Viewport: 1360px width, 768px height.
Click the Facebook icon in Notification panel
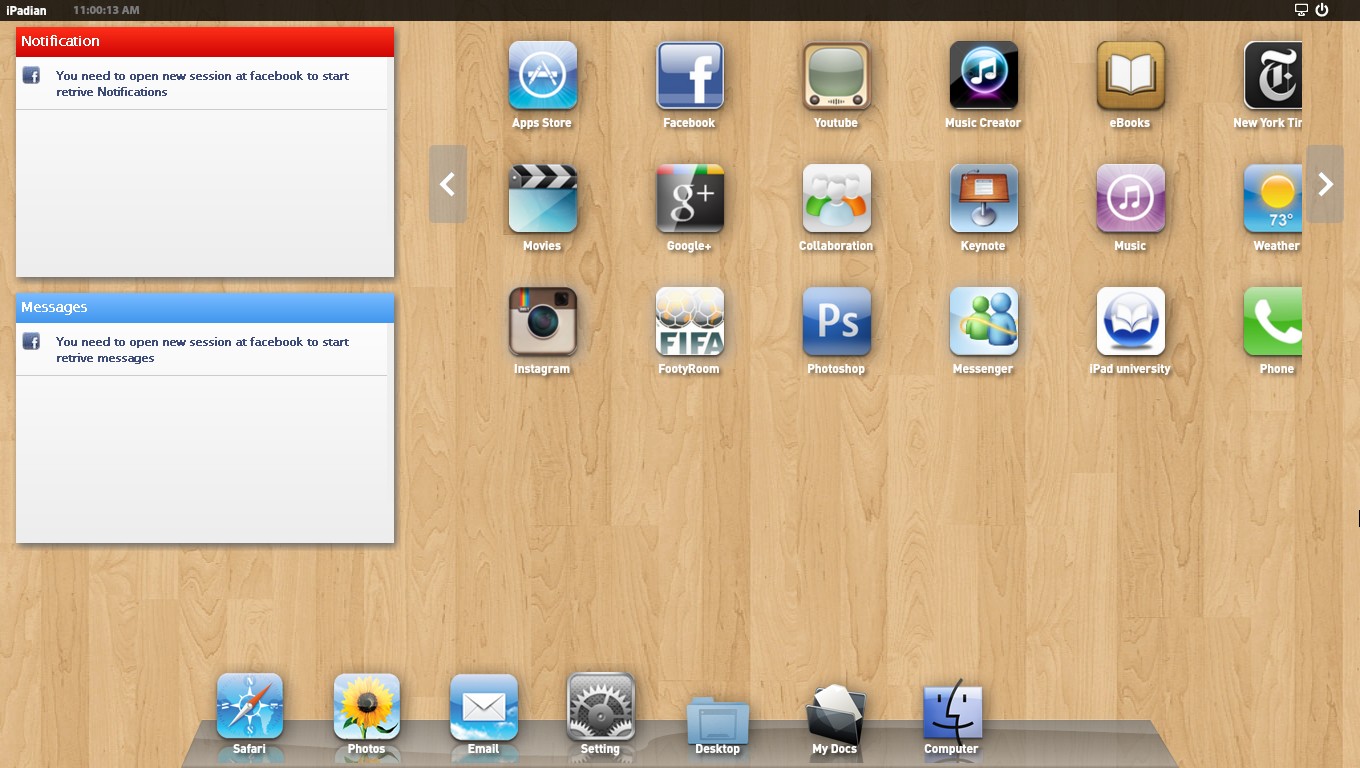coord(31,75)
